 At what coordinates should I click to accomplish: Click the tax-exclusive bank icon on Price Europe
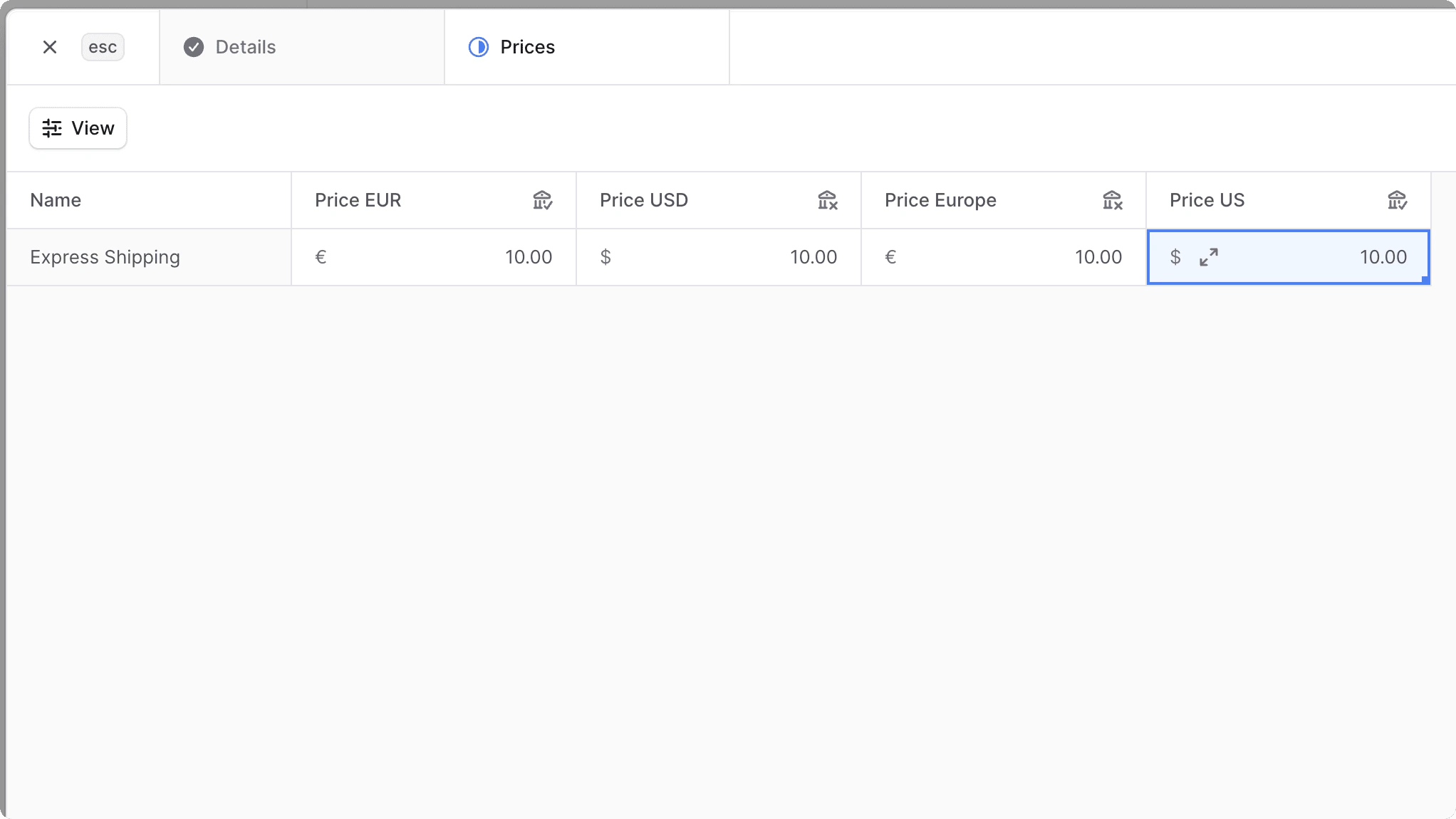(1113, 200)
